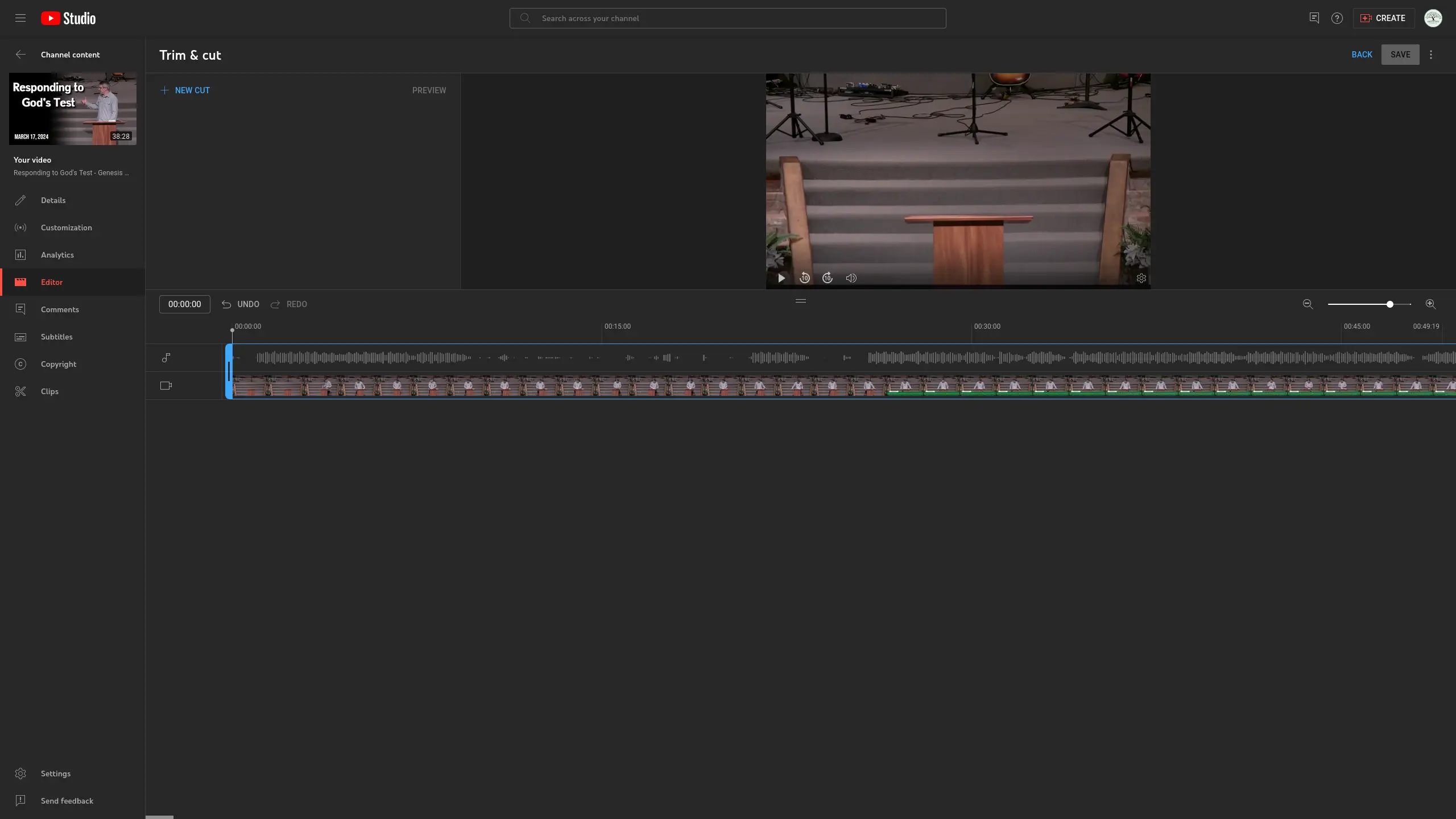Open the account avatar menu
Screen dimensions: 1456x819
point(1433,18)
